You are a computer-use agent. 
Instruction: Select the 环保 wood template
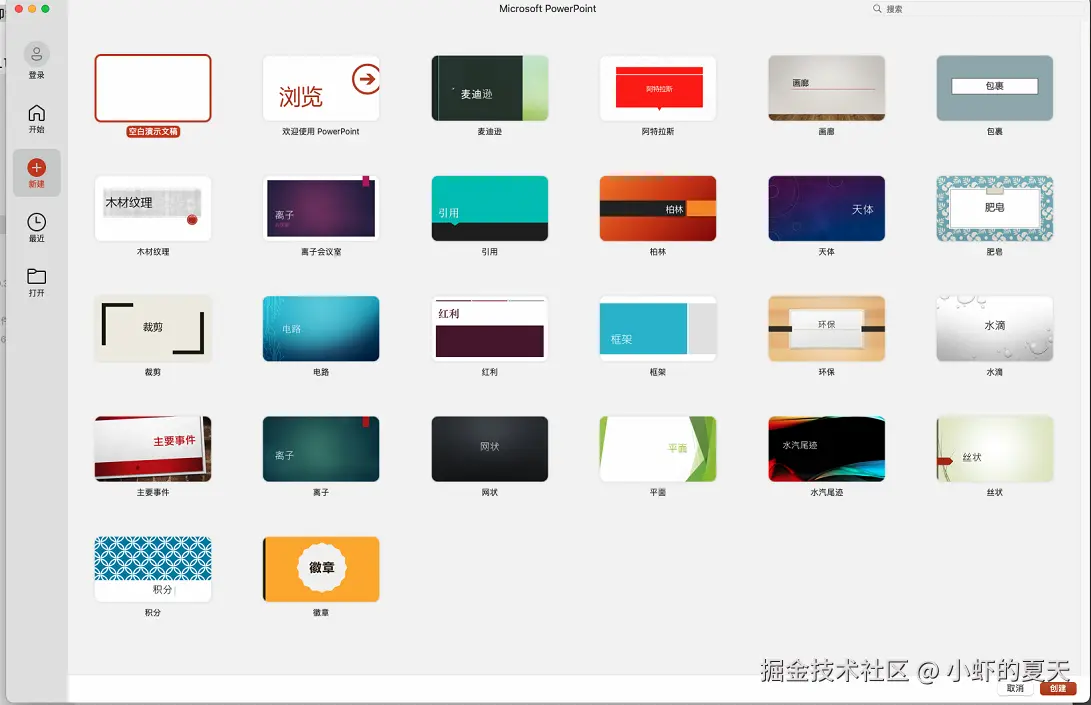tap(827, 328)
